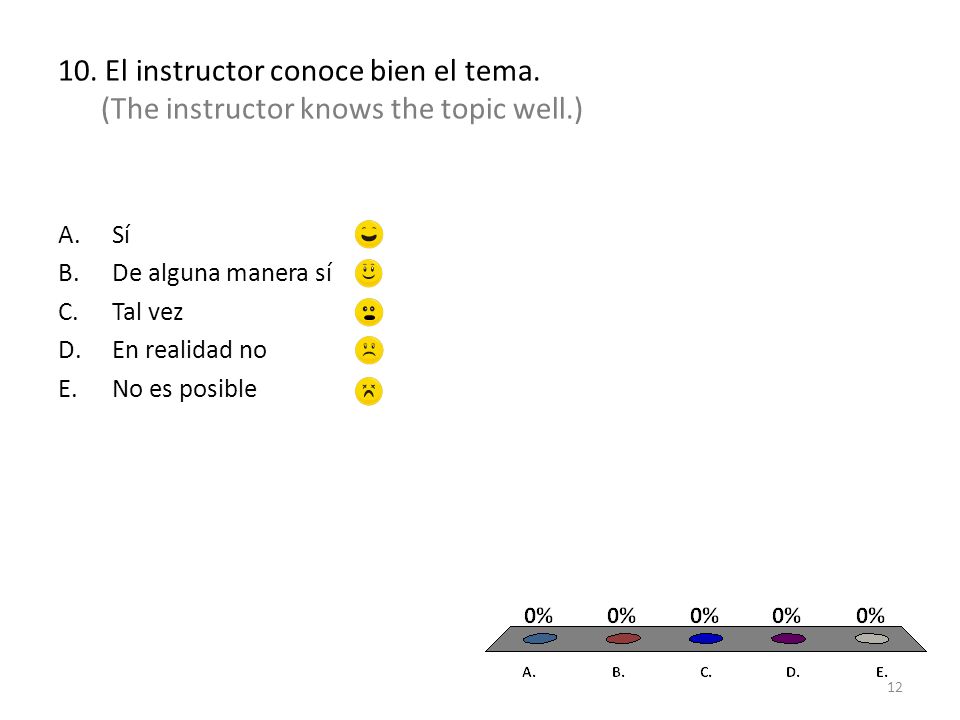
Task: Choose answer E. No es posible
Action: click(158, 389)
